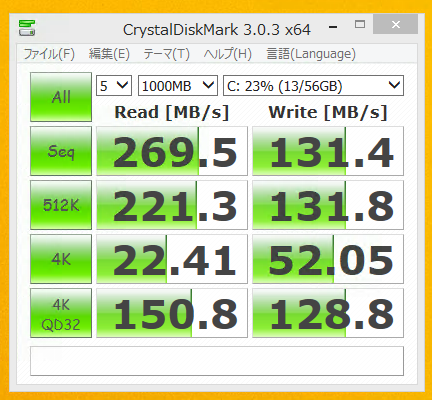432x400 pixels.
Task: Open the test count dropdown showing 5
Action: pyautogui.click(x=114, y=86)
